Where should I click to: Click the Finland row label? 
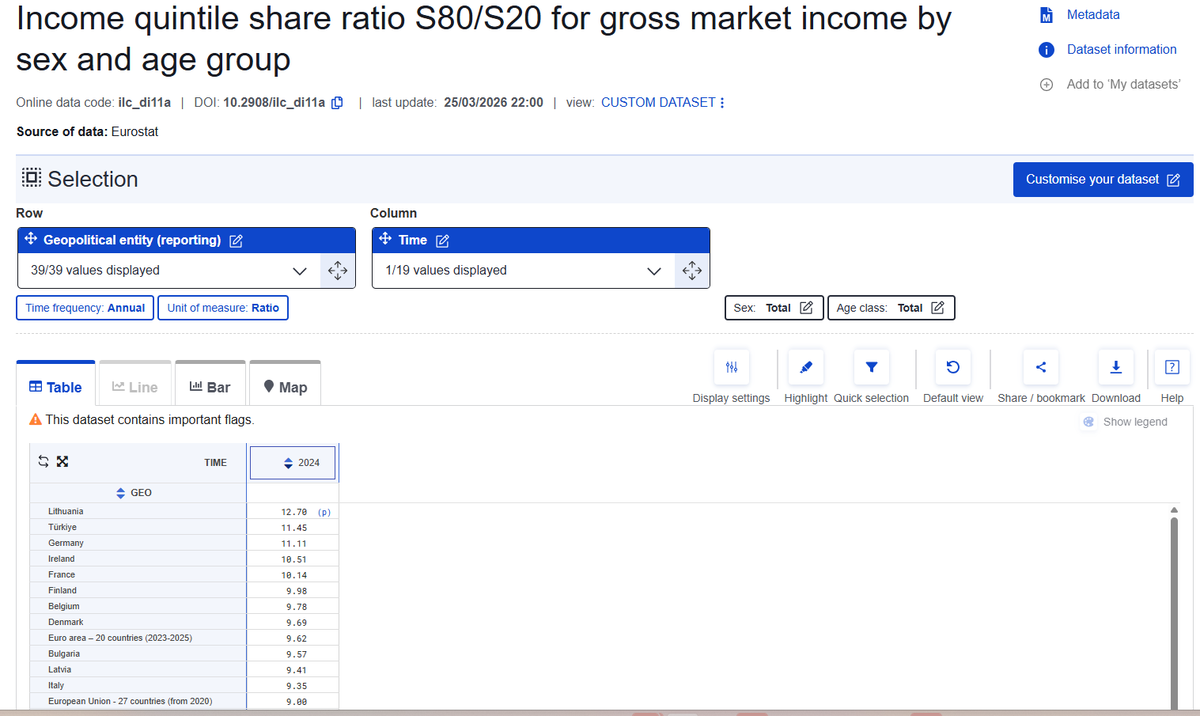[62, 591]
